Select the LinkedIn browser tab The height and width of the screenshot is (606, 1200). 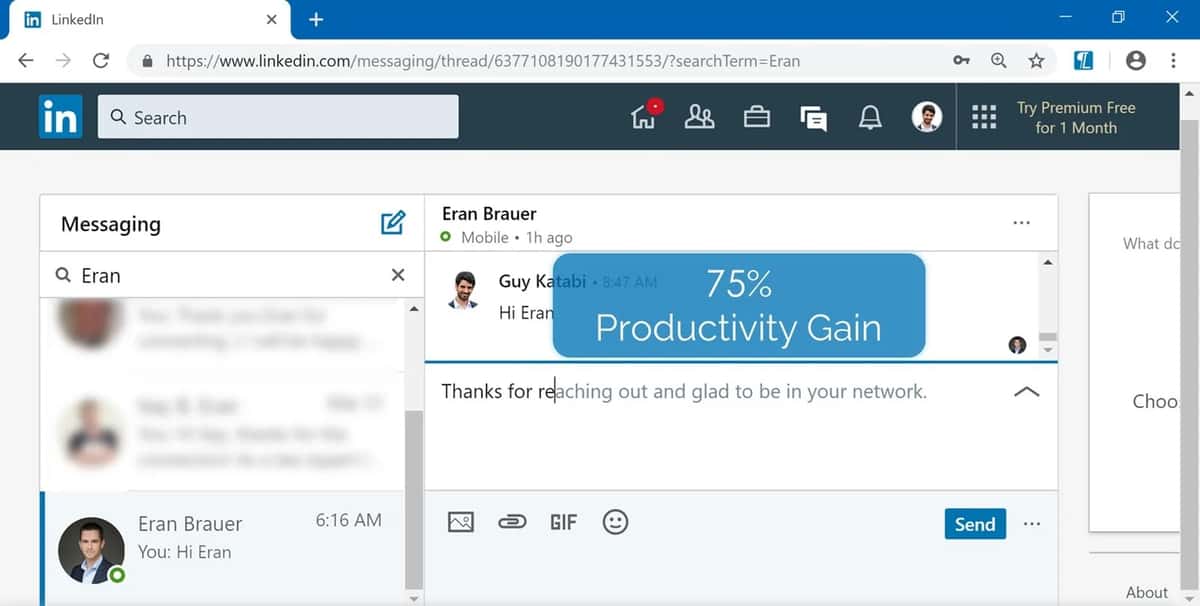pyautogui.click(x=150, y=19)
